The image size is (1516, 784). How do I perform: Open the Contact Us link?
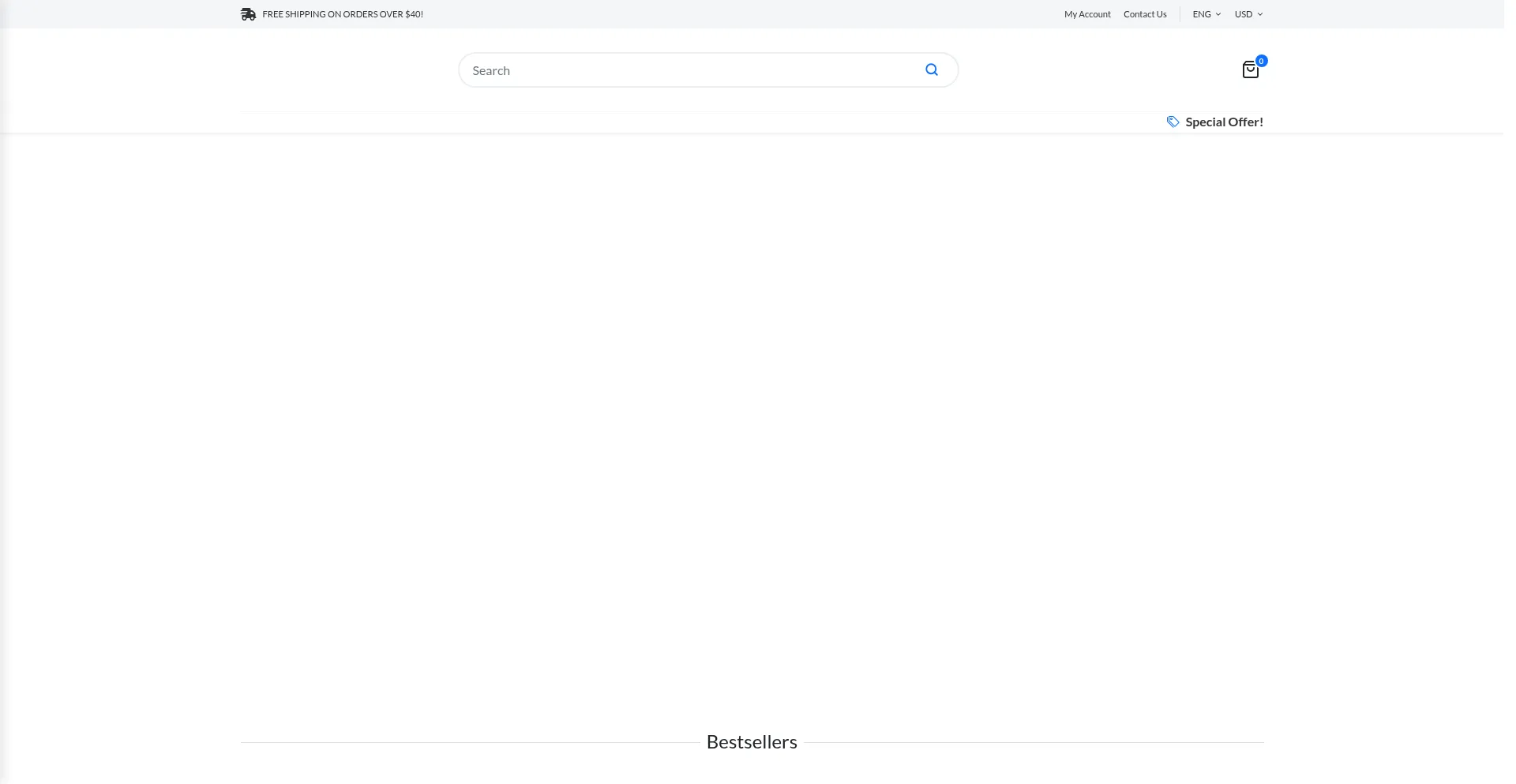click(1145, 14)
